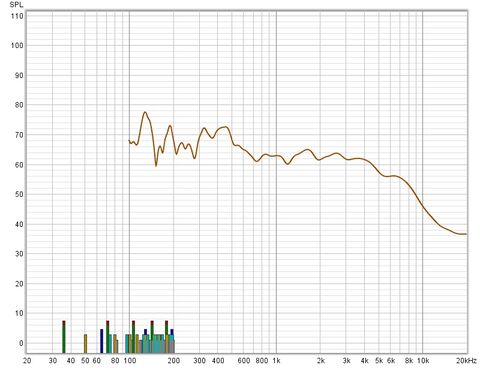480x368 pixels.
Task: Click the 20kHz frequency axis label
Action: (x=467, y=360)
